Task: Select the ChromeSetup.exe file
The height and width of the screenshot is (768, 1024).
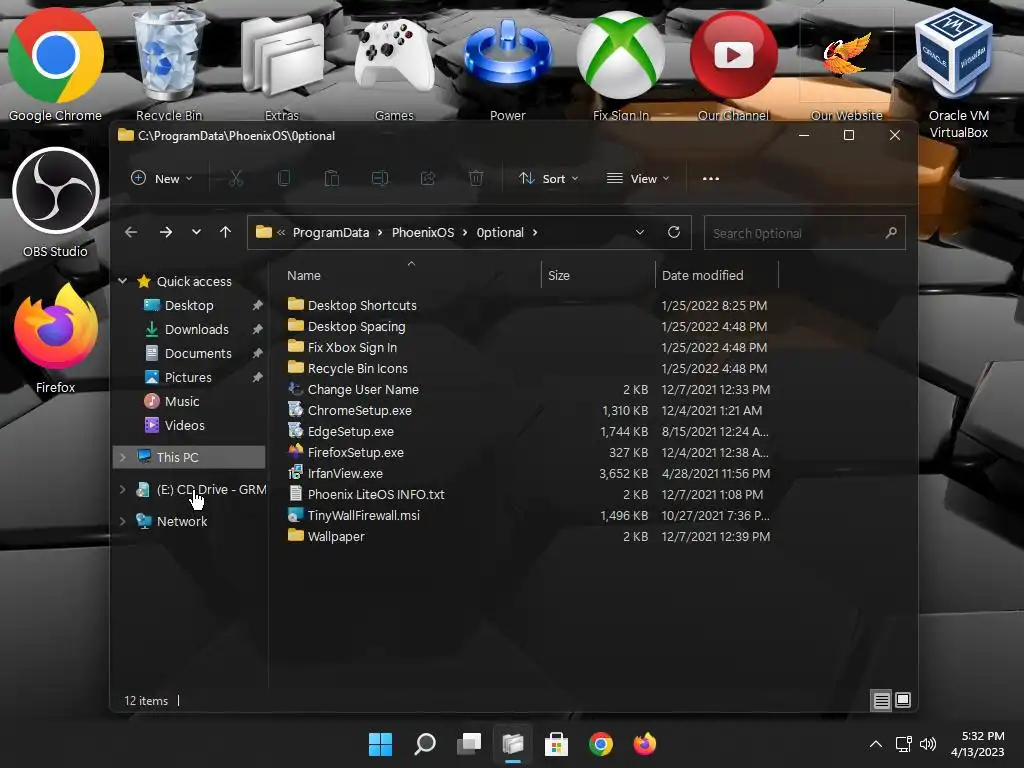Action: tap(359, 410)
